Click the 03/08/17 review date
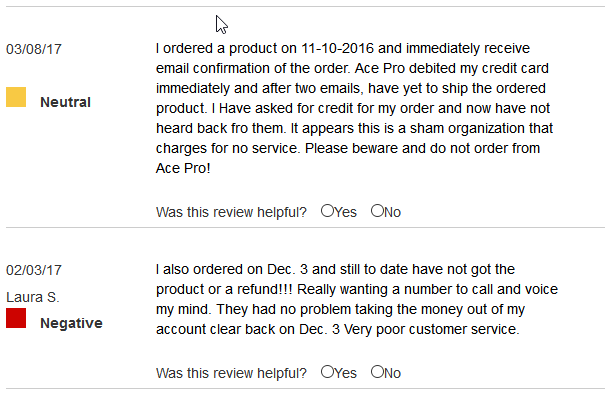Viewport: 612px width, 394px height. point(34,49)
